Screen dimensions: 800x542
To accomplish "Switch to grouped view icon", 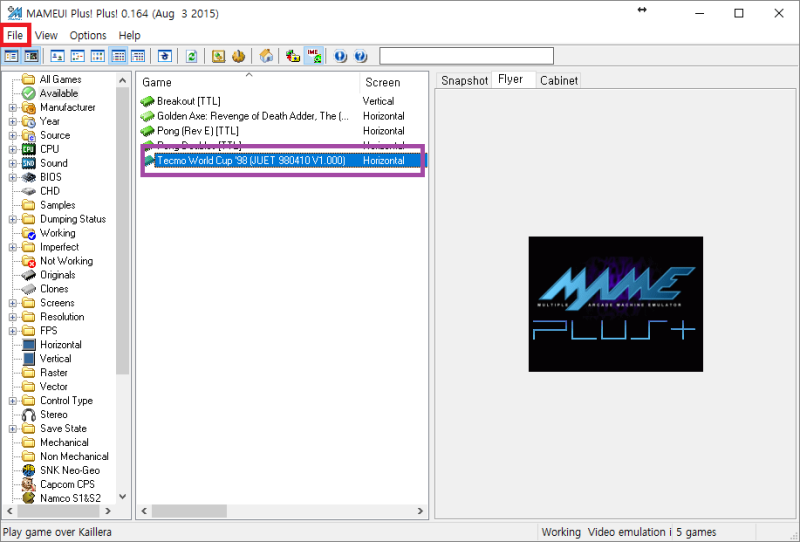I will [x=138, y=56].
